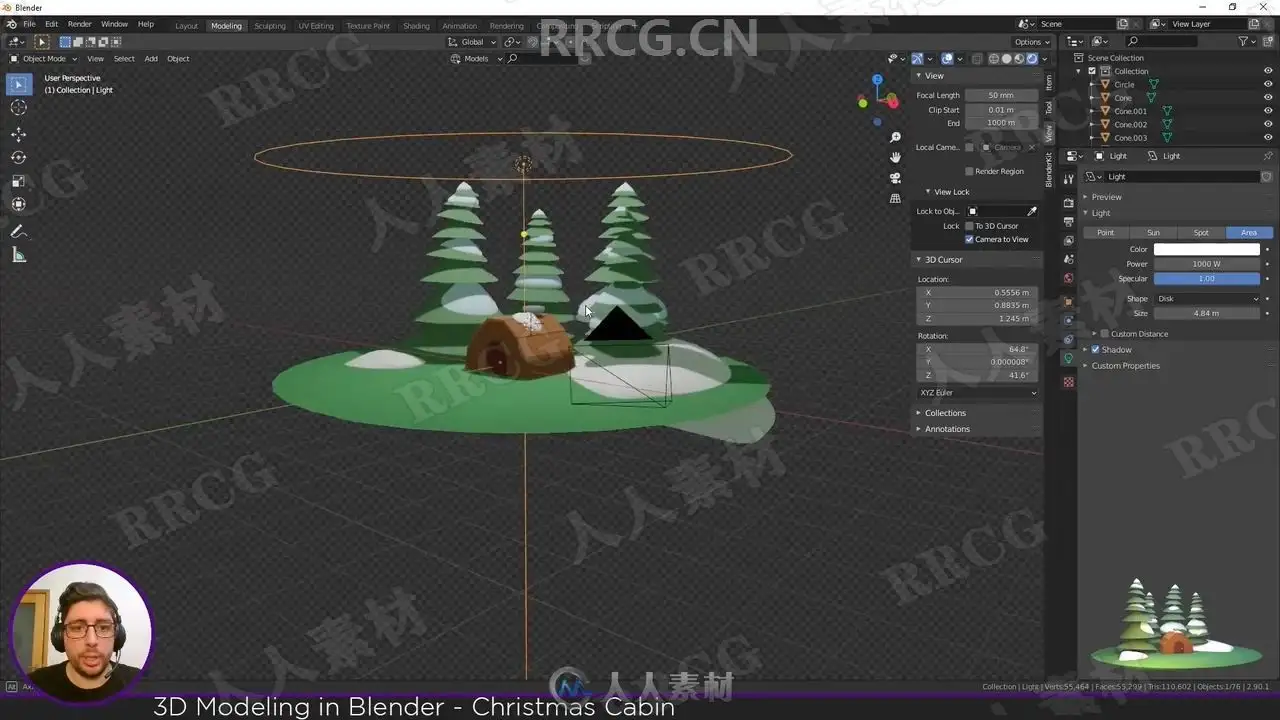Viewport: 1280px width, 720px height.
Task: Open the View Layer properties tab icon
Action: (x=1068, y=241)
